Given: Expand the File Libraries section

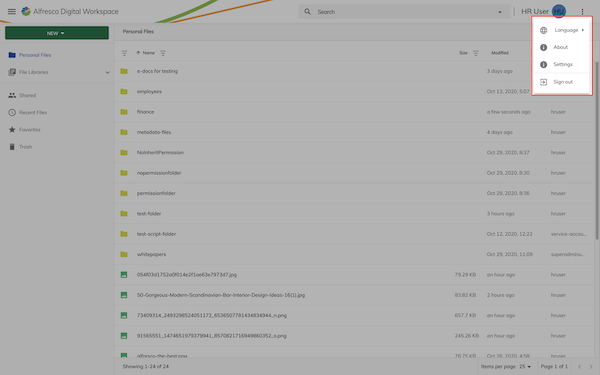Looking at the screenshot, I should click(107, 72).
